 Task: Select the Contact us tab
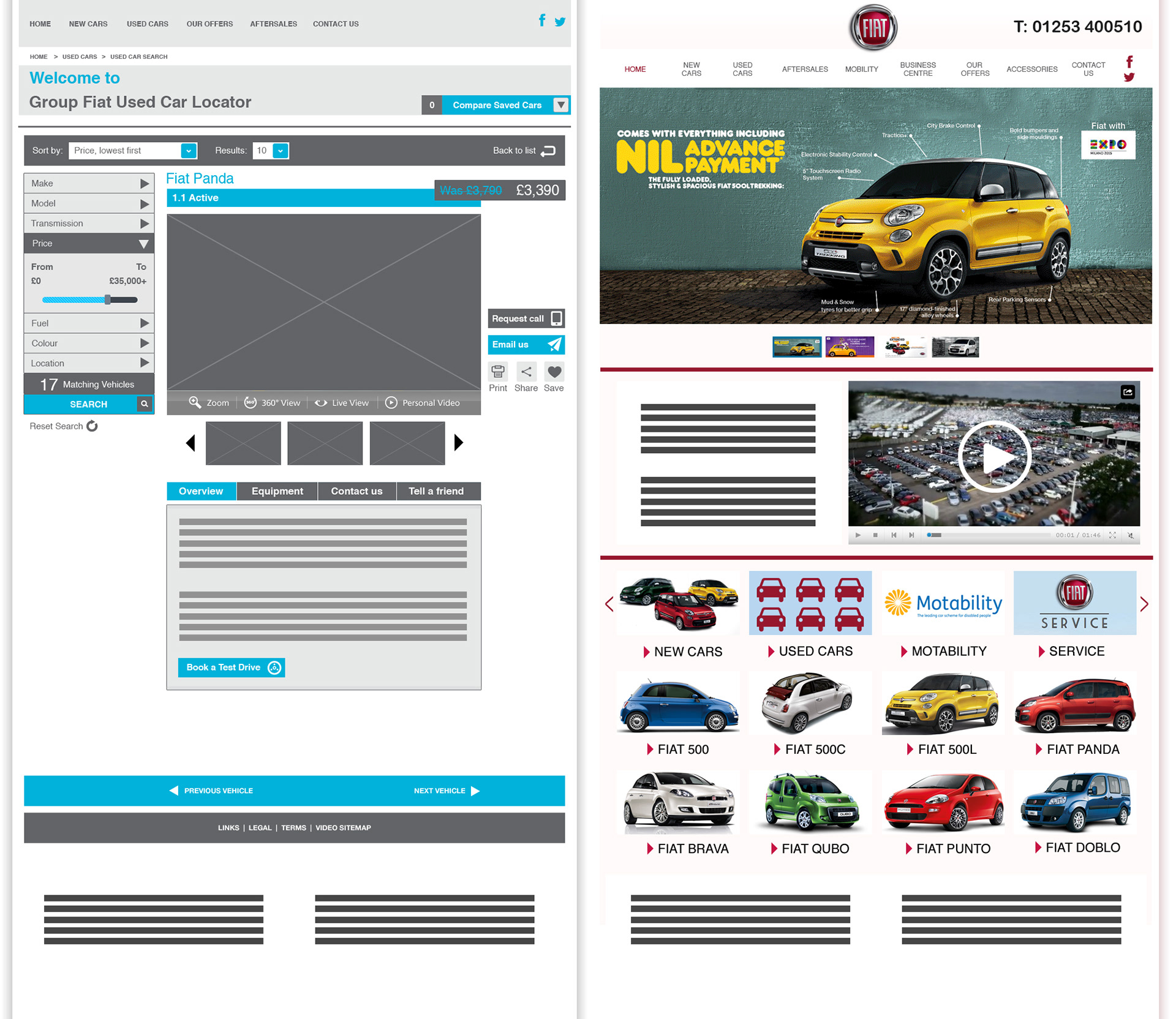356,491
